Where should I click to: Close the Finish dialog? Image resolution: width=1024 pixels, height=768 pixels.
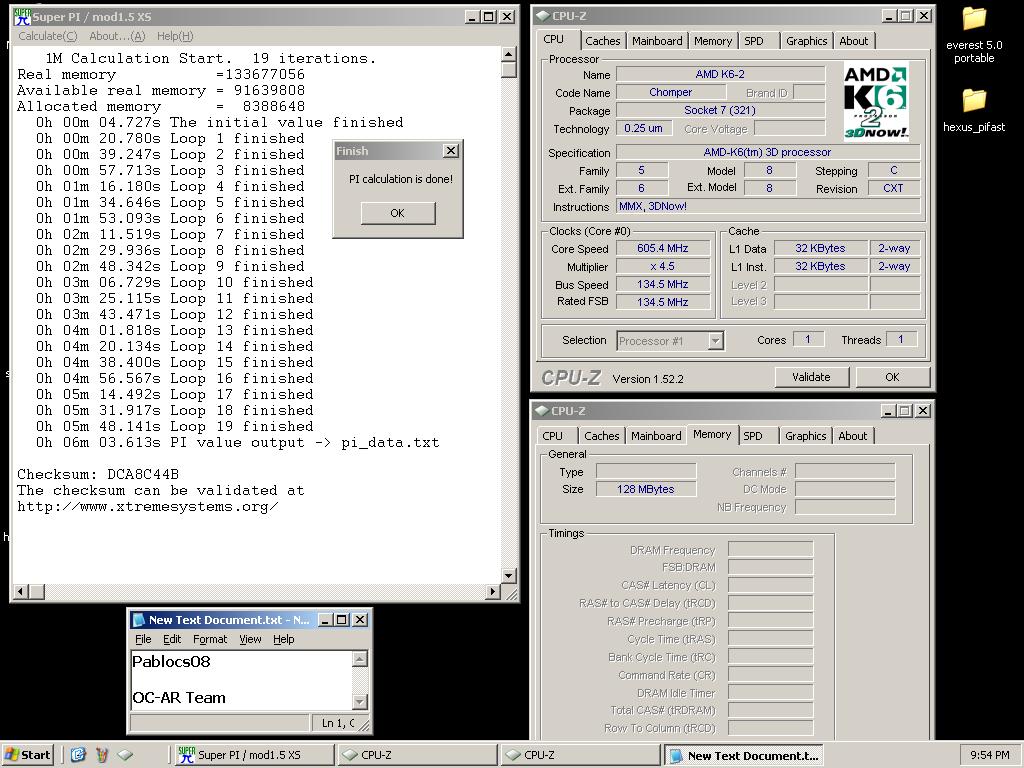coord(451,151)
